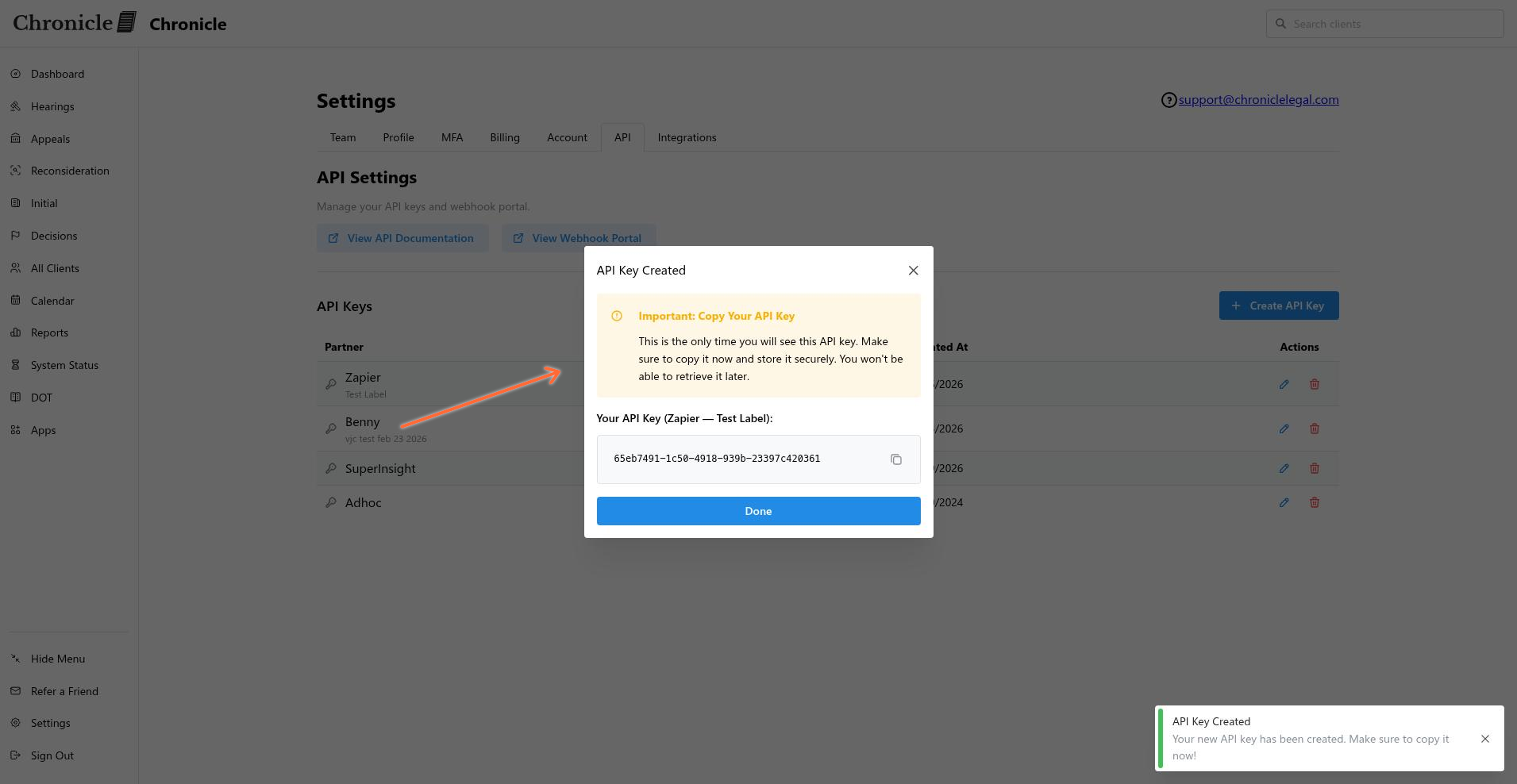
Task: Switch to the Profile tab
Action: [399, 137]
